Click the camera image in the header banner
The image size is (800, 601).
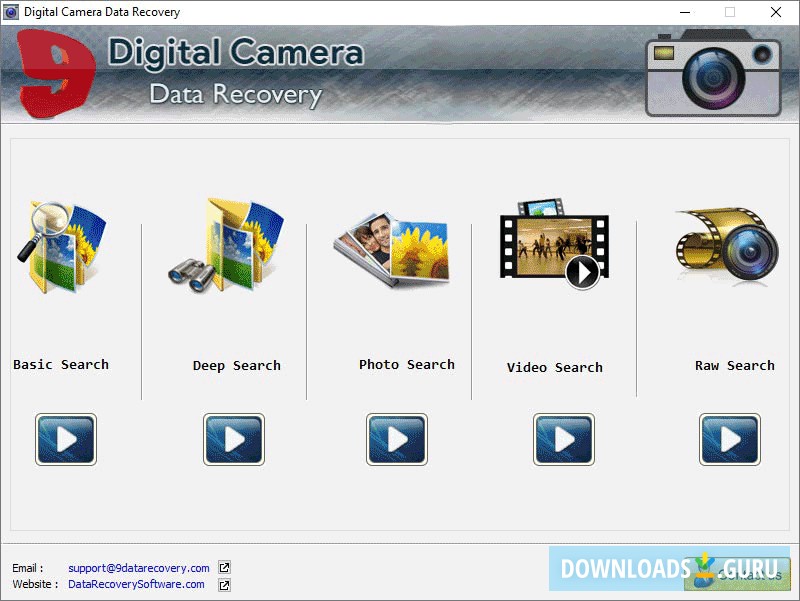[713, 72]
